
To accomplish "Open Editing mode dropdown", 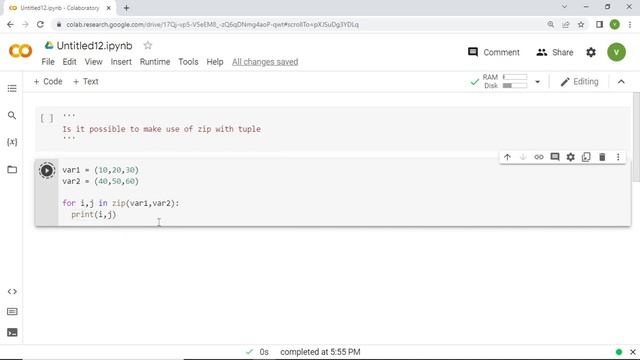I will pyautogui.click(x=580, y=82).
